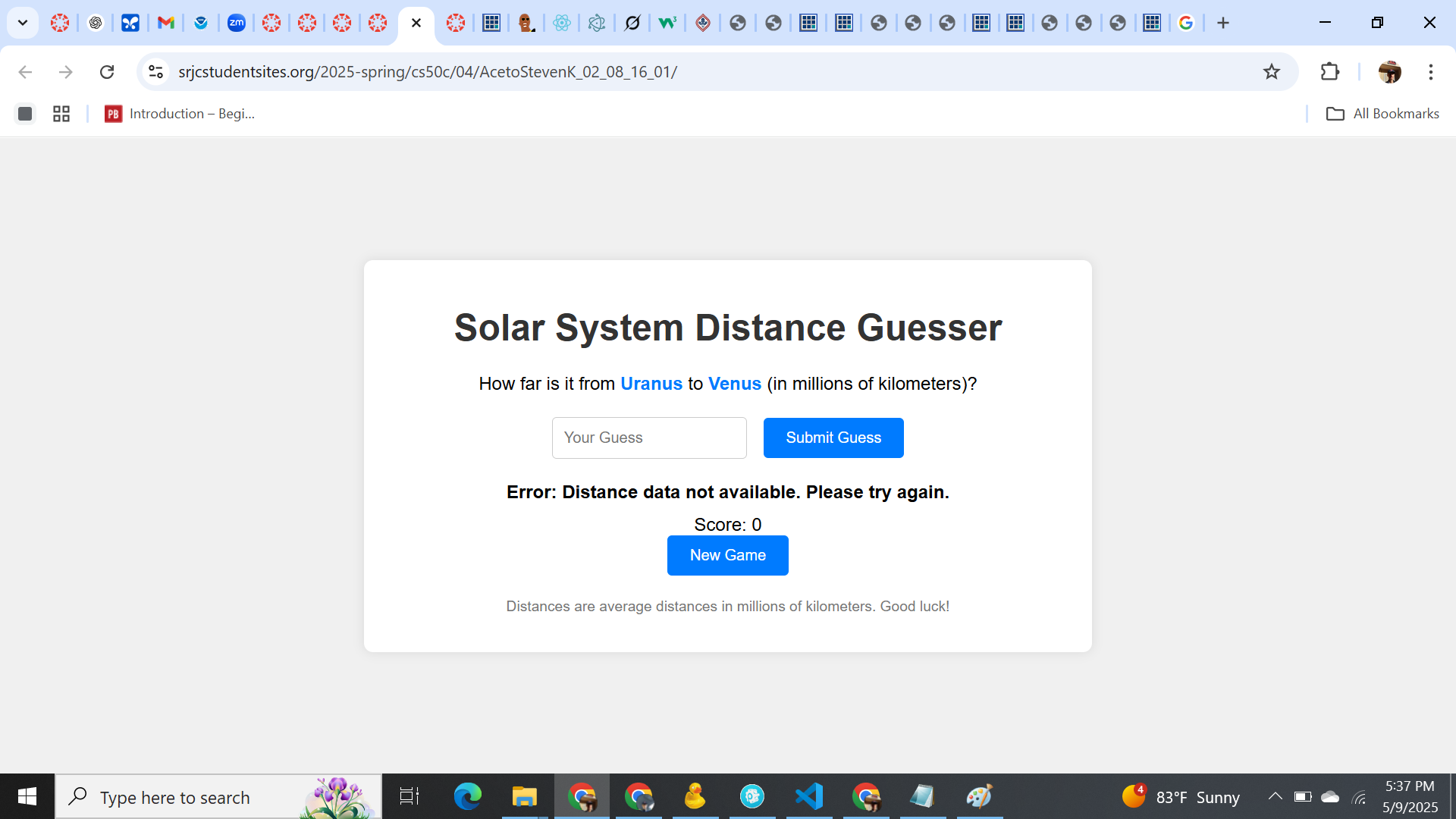Open the Extensions puzzle icon

tap(1329, 71)
